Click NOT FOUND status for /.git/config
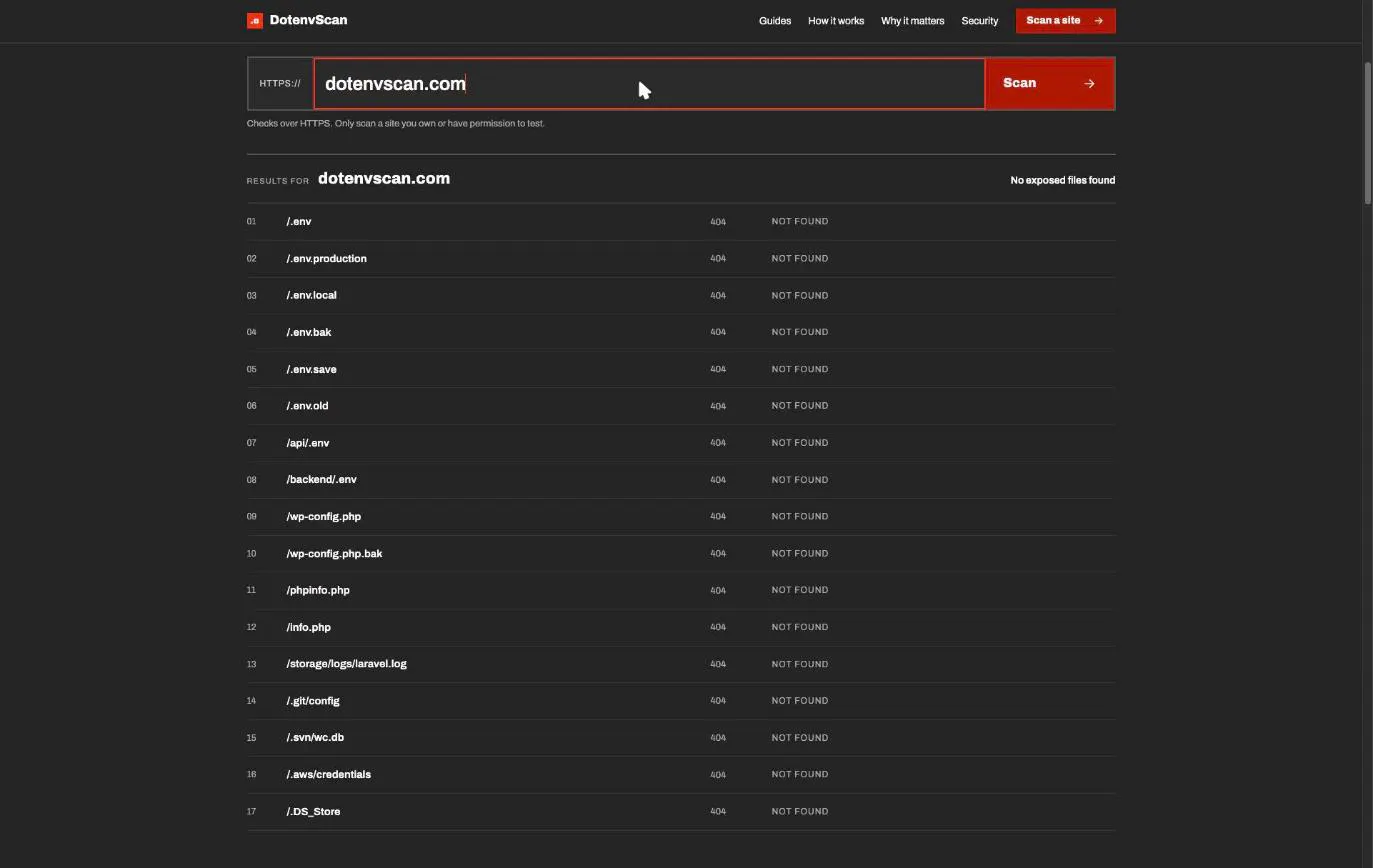The height and width of the screenshot is (868, 1373). click(800, 701)
